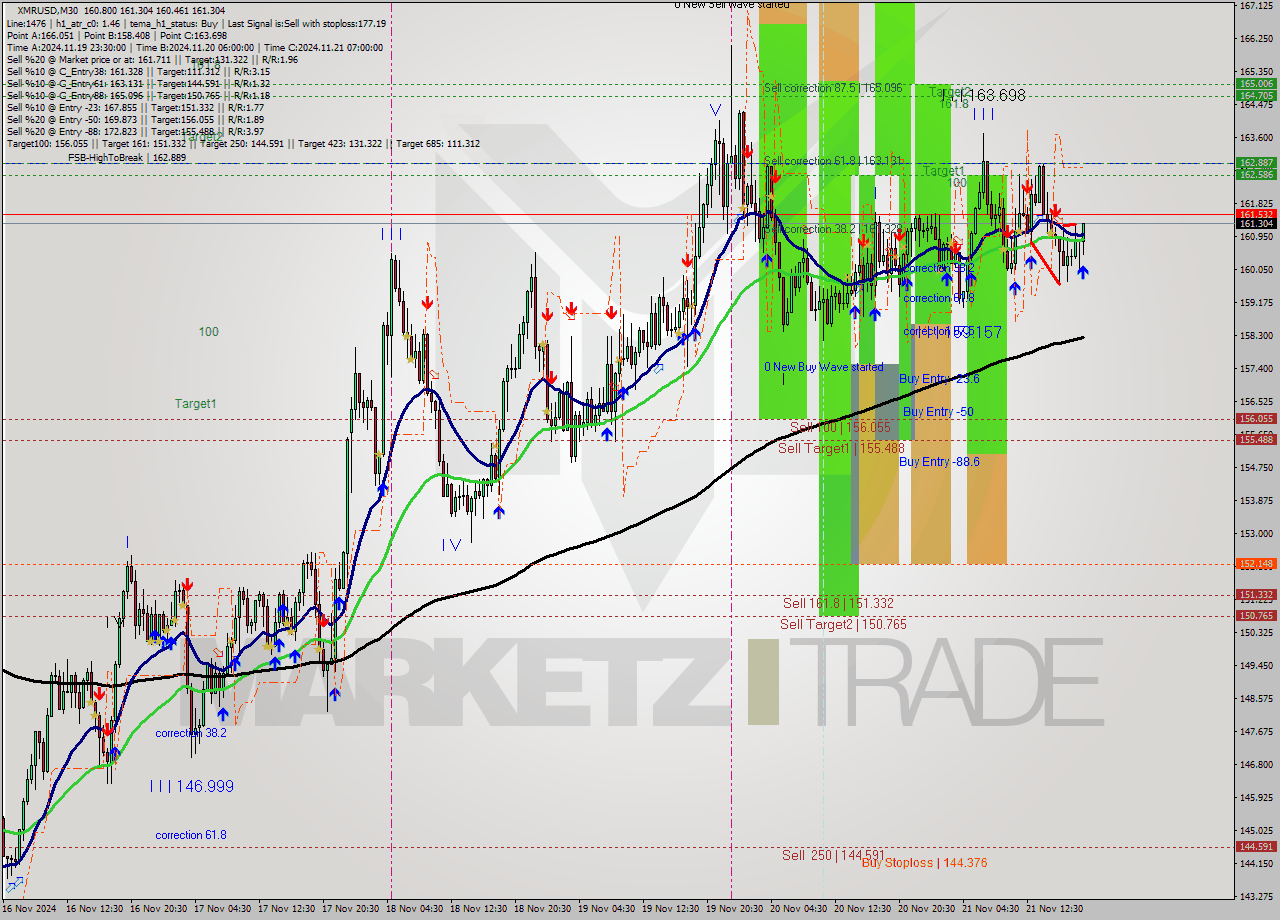Click the 'Line:1476 | h1_atr_c0' info line
The width and height of the screenshot is (1280, 920).
[196, 23]
